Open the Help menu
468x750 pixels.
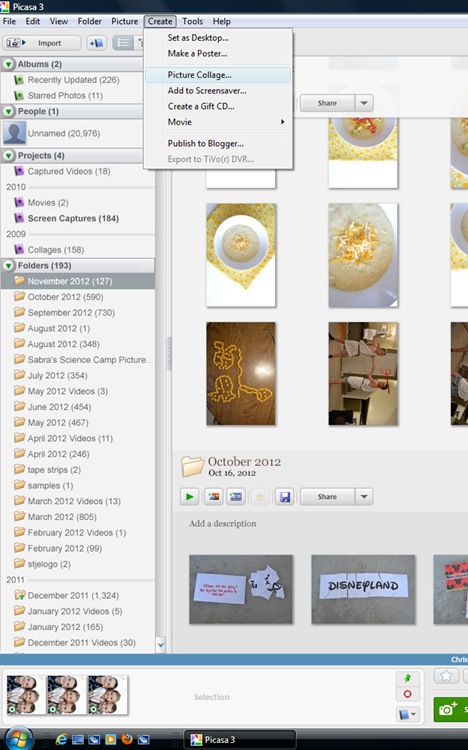tap(222, 22)
